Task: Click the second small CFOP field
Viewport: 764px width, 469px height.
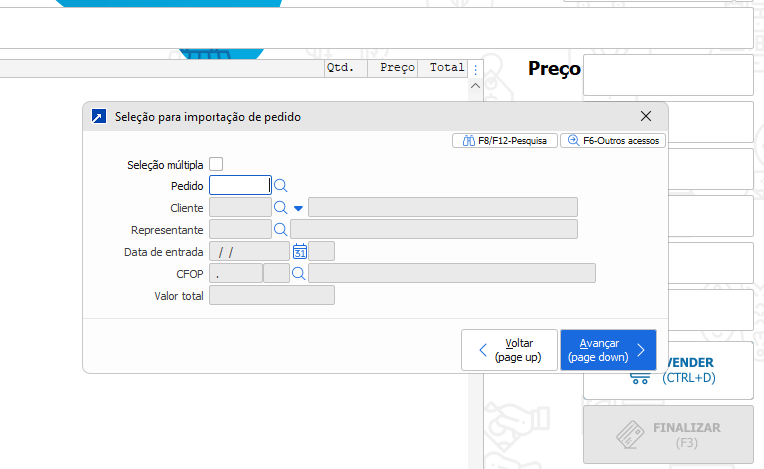Action: (276, 273)
